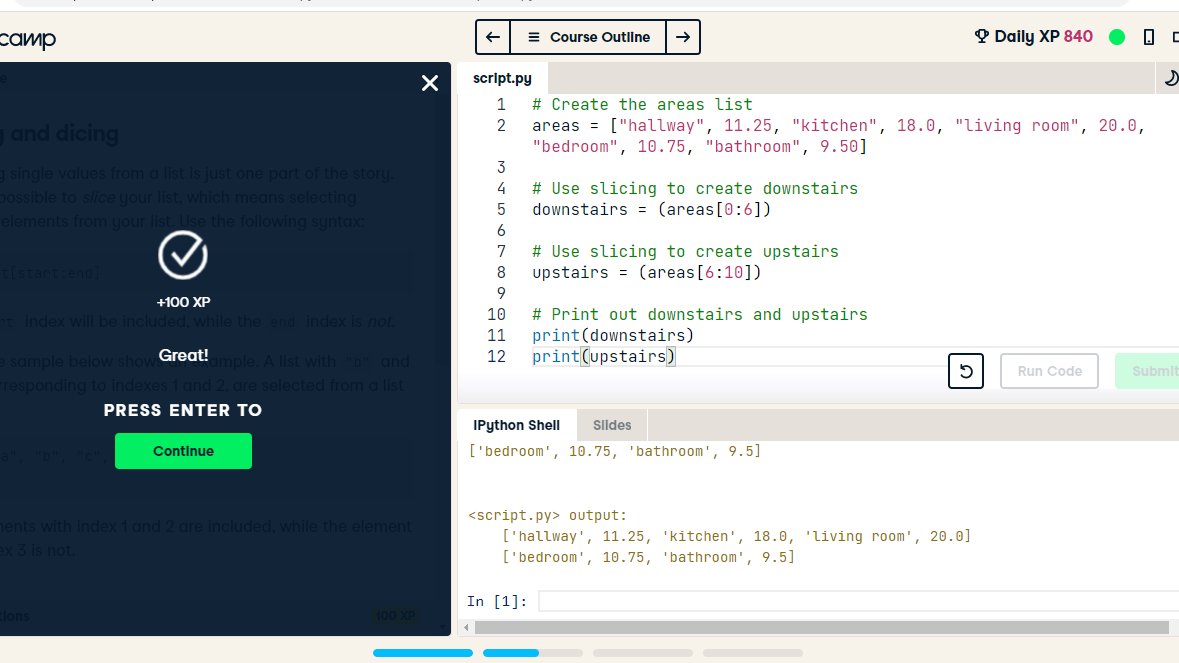Viewport: 1179px width, 663px height.
Task: Select the script.py editor tab
Action: (x=502, y=78)
